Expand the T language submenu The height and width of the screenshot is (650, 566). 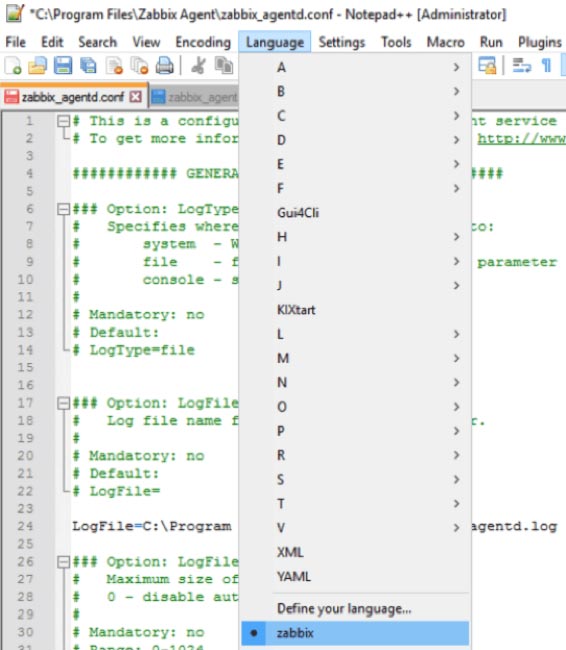click(x=355, y=504)
